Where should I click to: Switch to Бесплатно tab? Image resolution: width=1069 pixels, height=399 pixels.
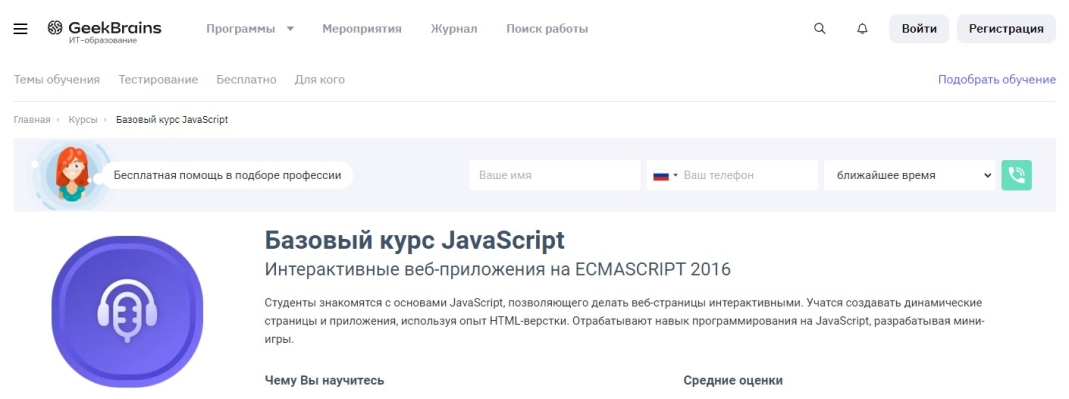coord(246,80)
